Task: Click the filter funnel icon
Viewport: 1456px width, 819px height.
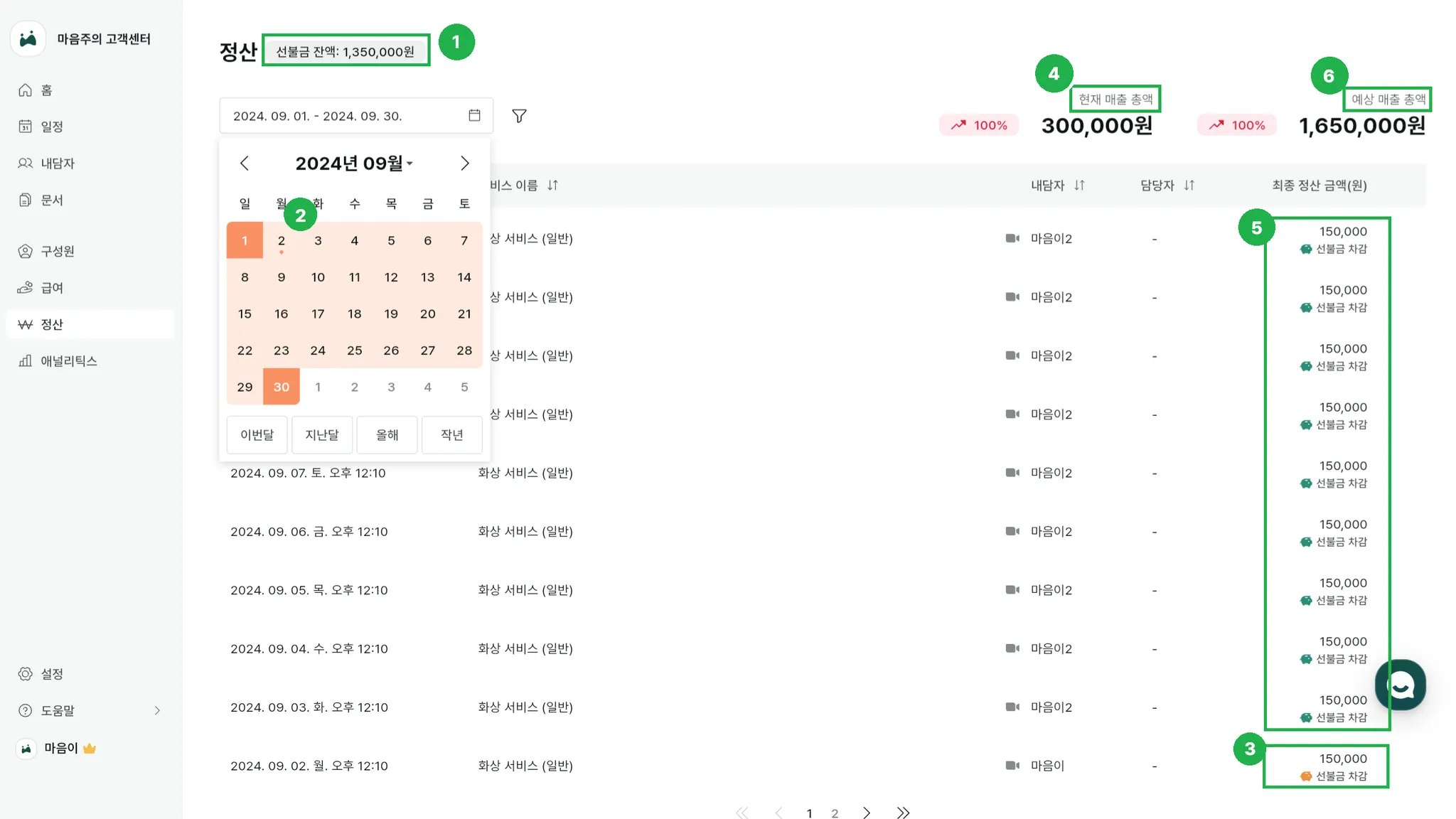Action: 519,116
